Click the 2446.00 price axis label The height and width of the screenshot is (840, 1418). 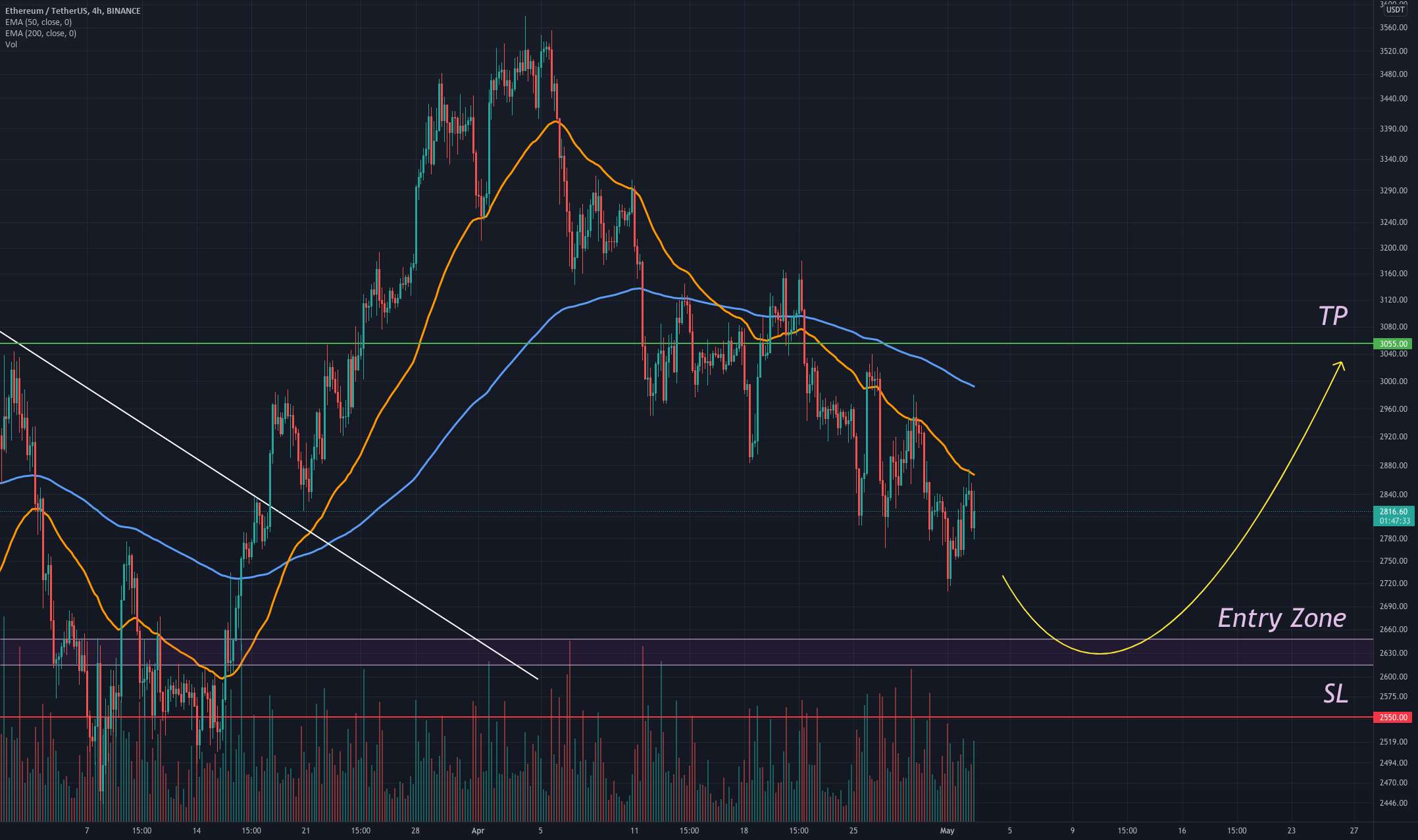pyautogui.click(x=1393, y=803)
